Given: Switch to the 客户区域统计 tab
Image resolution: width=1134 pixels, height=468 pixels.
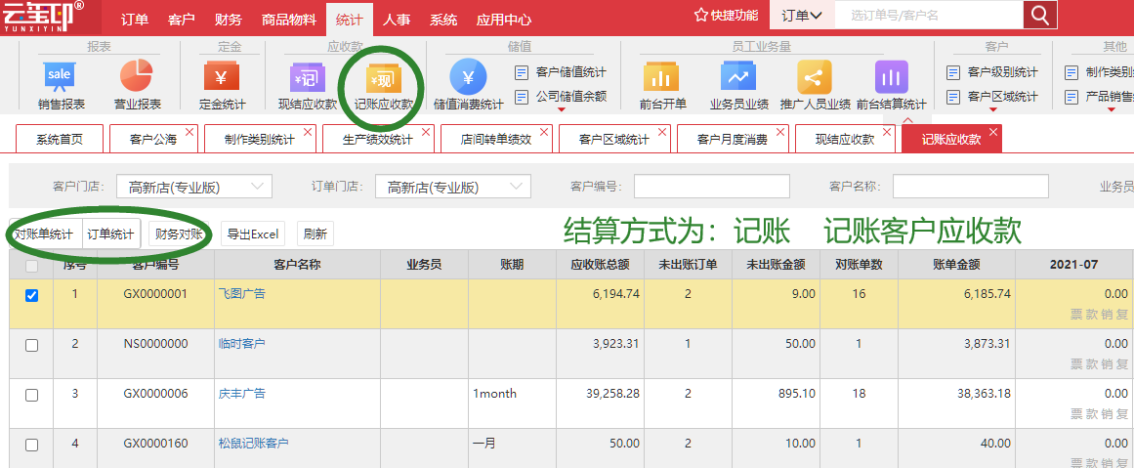Looking at the screenshot, I should tap(614, 139).
